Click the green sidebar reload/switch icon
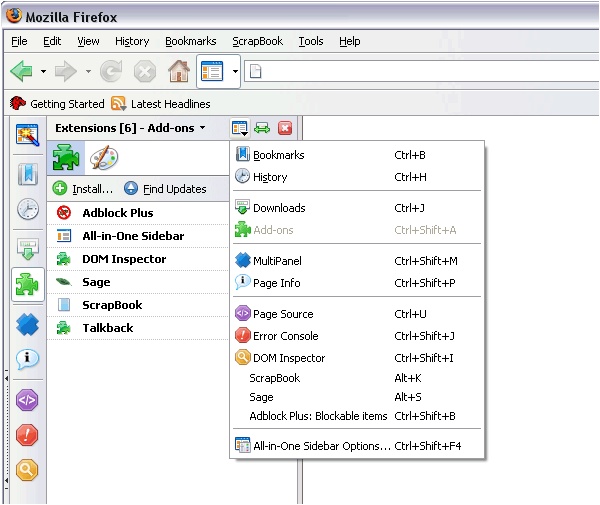The width and height of the screenshot is (600, 505). click(262, 128)
